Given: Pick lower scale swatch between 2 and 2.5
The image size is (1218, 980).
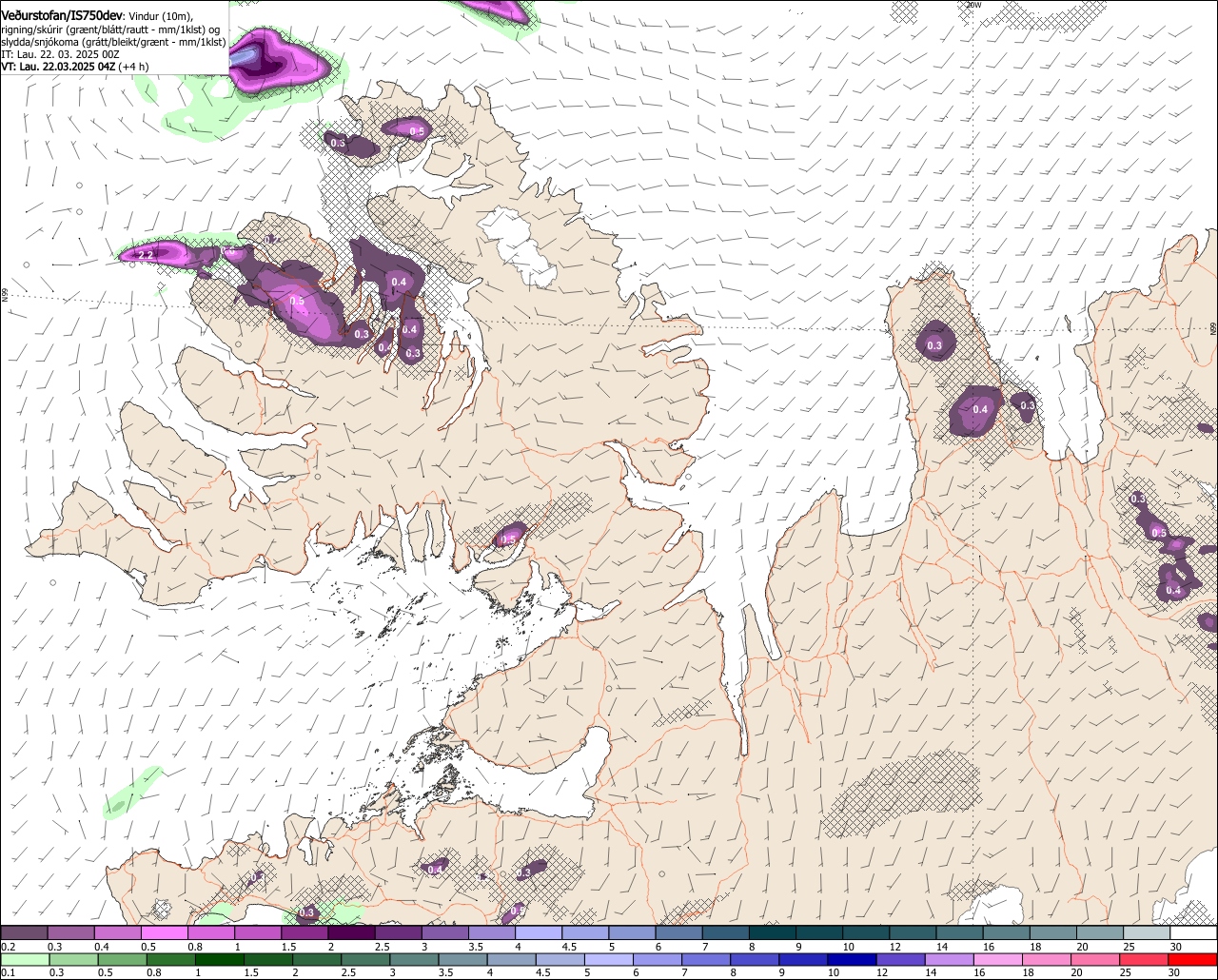Looking at the screenshot, I should tap(317, 959).
